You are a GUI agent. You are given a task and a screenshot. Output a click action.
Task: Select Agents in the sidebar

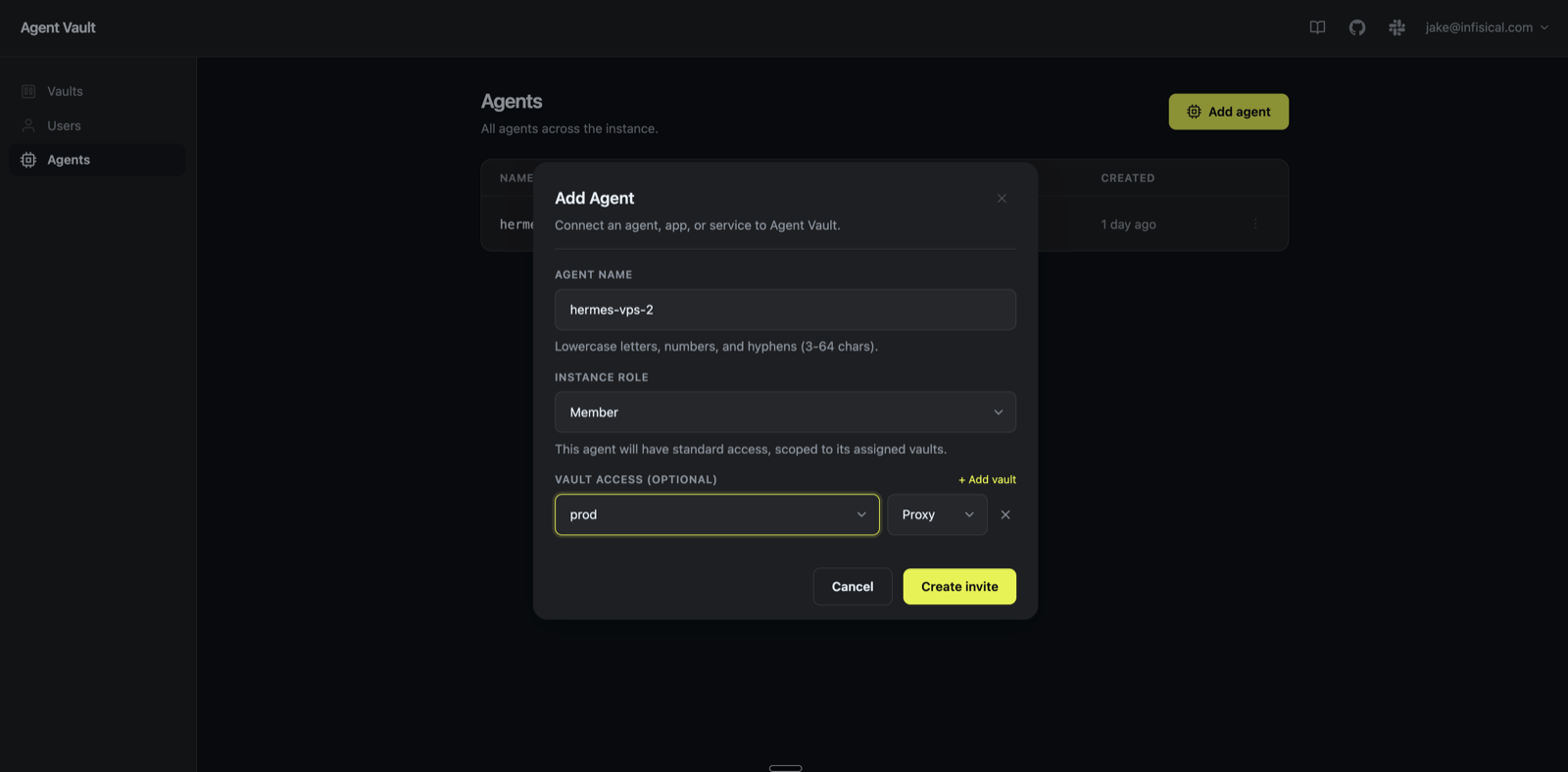(x=97, y=160)
